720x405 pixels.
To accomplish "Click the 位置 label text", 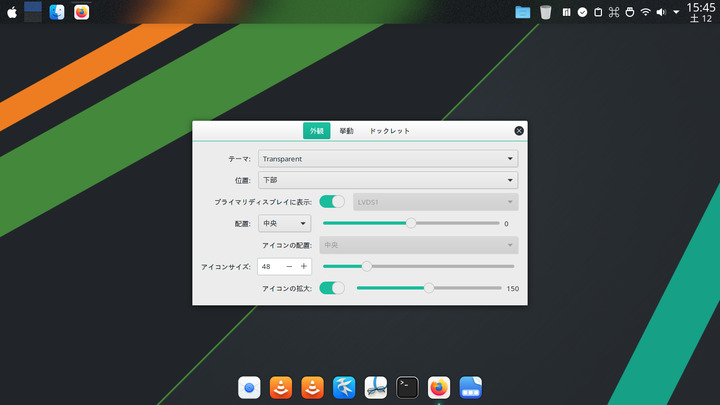I will tap(243, 180).
